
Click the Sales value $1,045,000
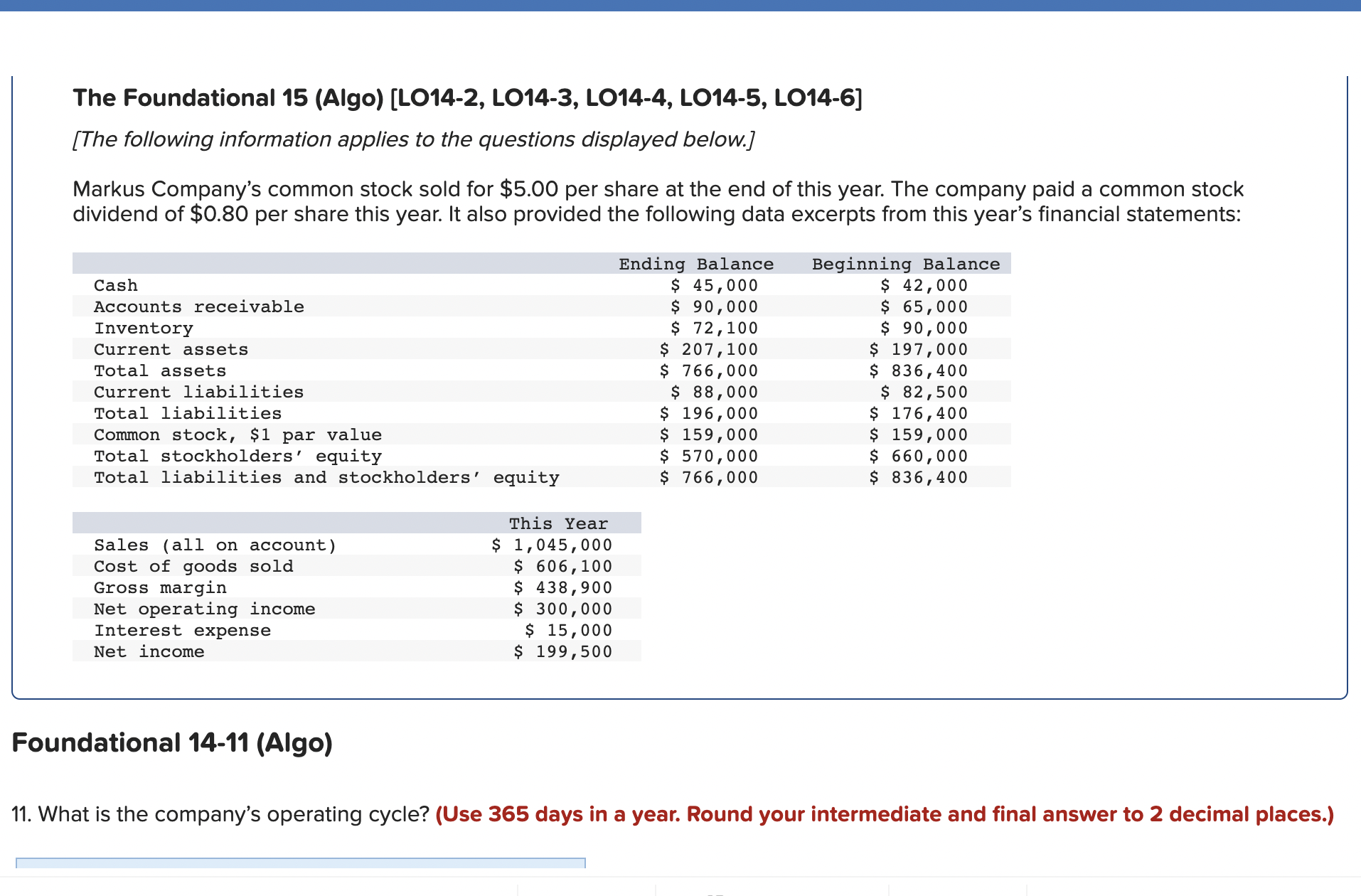point(552,545)
